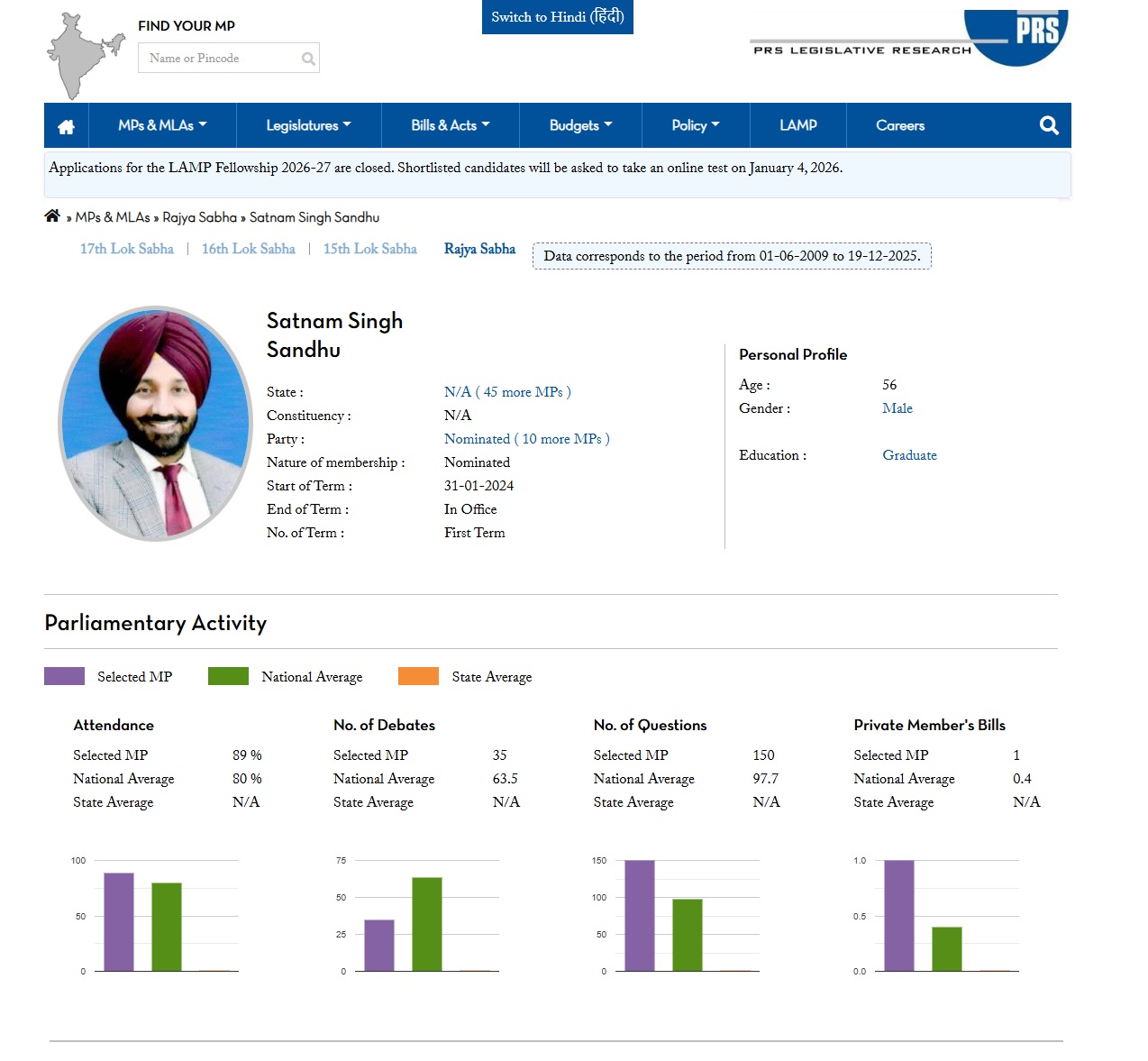1148x1061 pixels.
Task: Focus the Name or Pincode input field
Action: coord(221,59)
